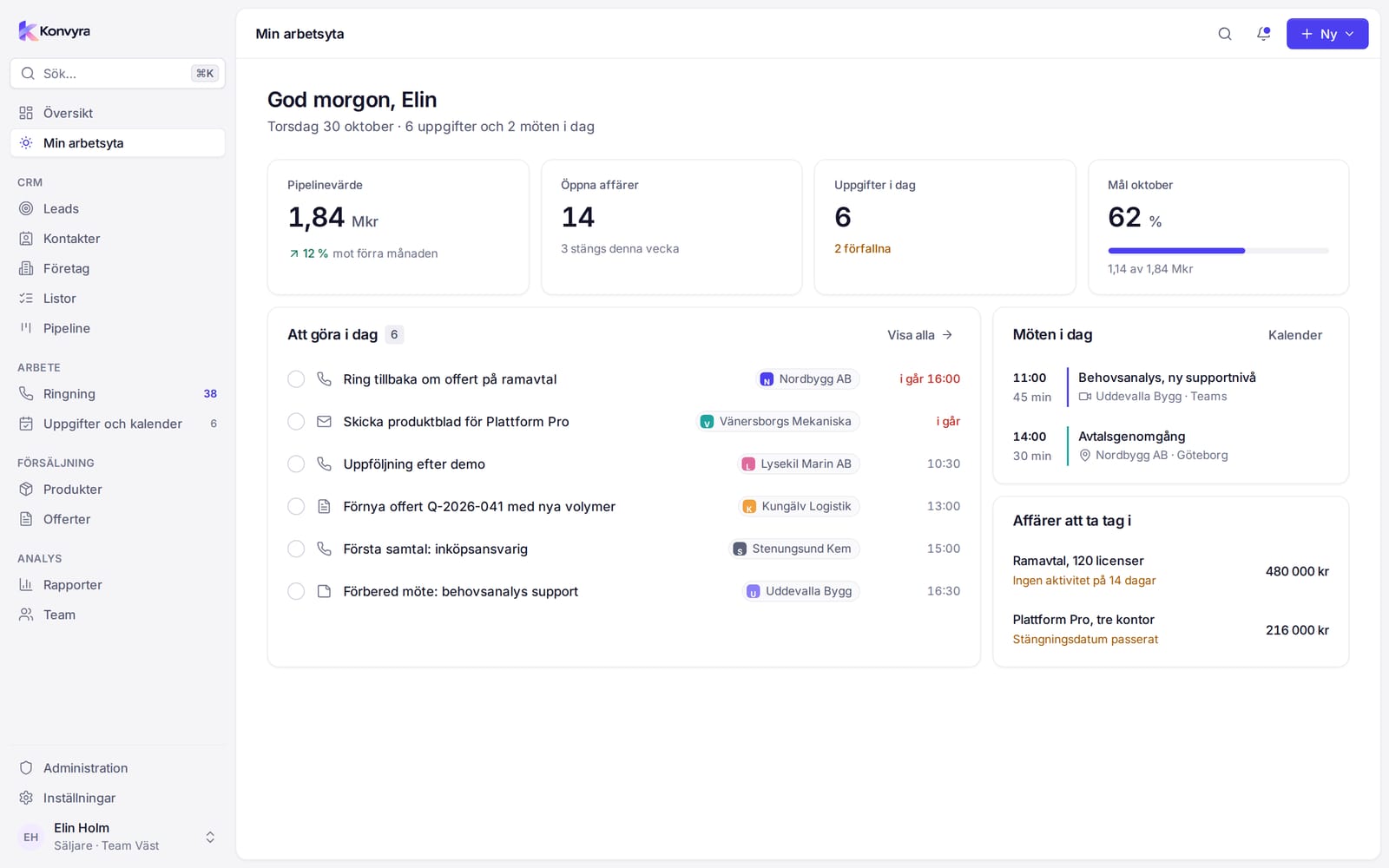The width and height of the screenshot is (1389, 868).
Task: Open the Behovsanalys, ny supportnivå meeting
Action: pos(1170,386)
